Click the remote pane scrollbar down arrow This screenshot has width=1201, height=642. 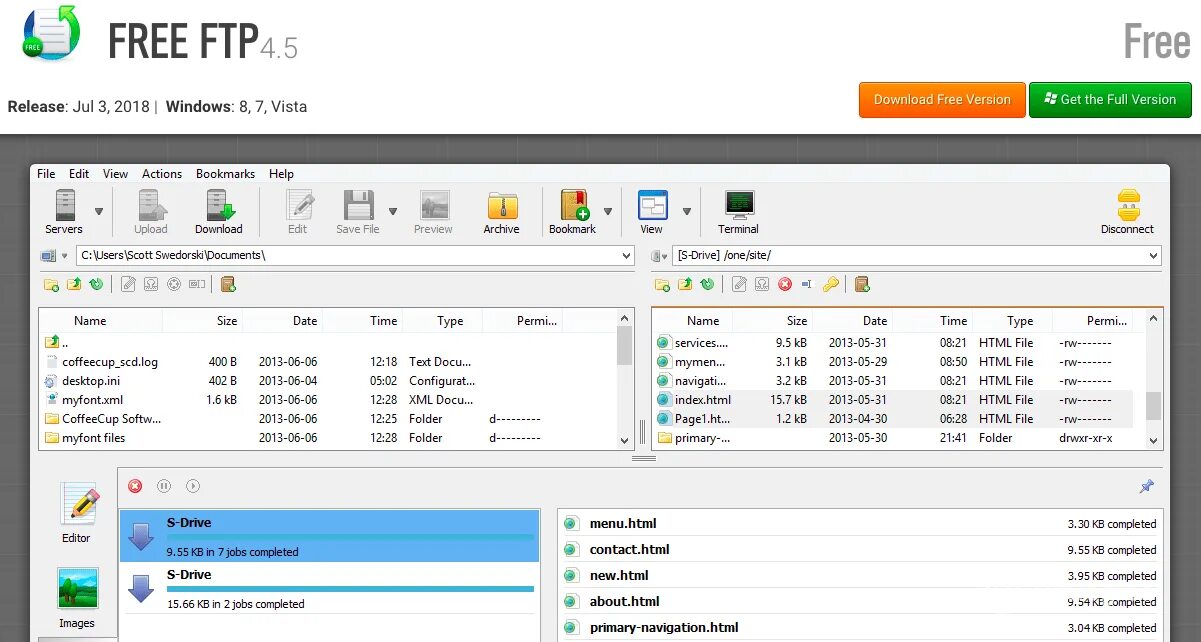click(x=1153, y=439)
